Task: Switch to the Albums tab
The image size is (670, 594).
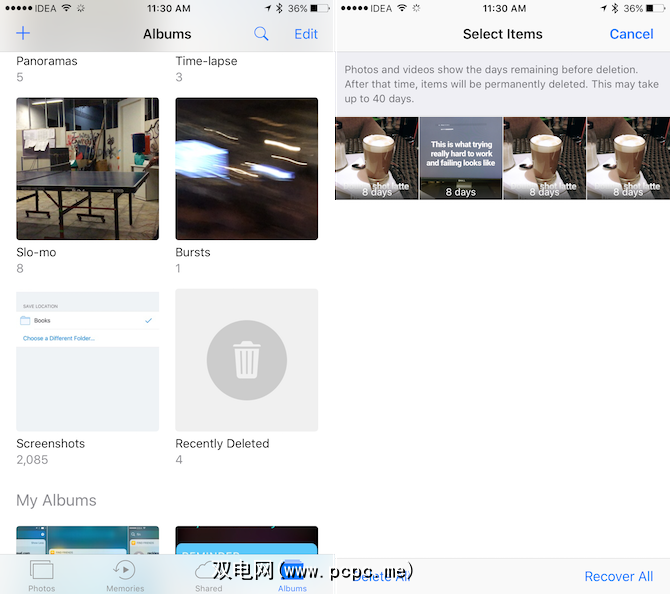Action: coord(292,576)
